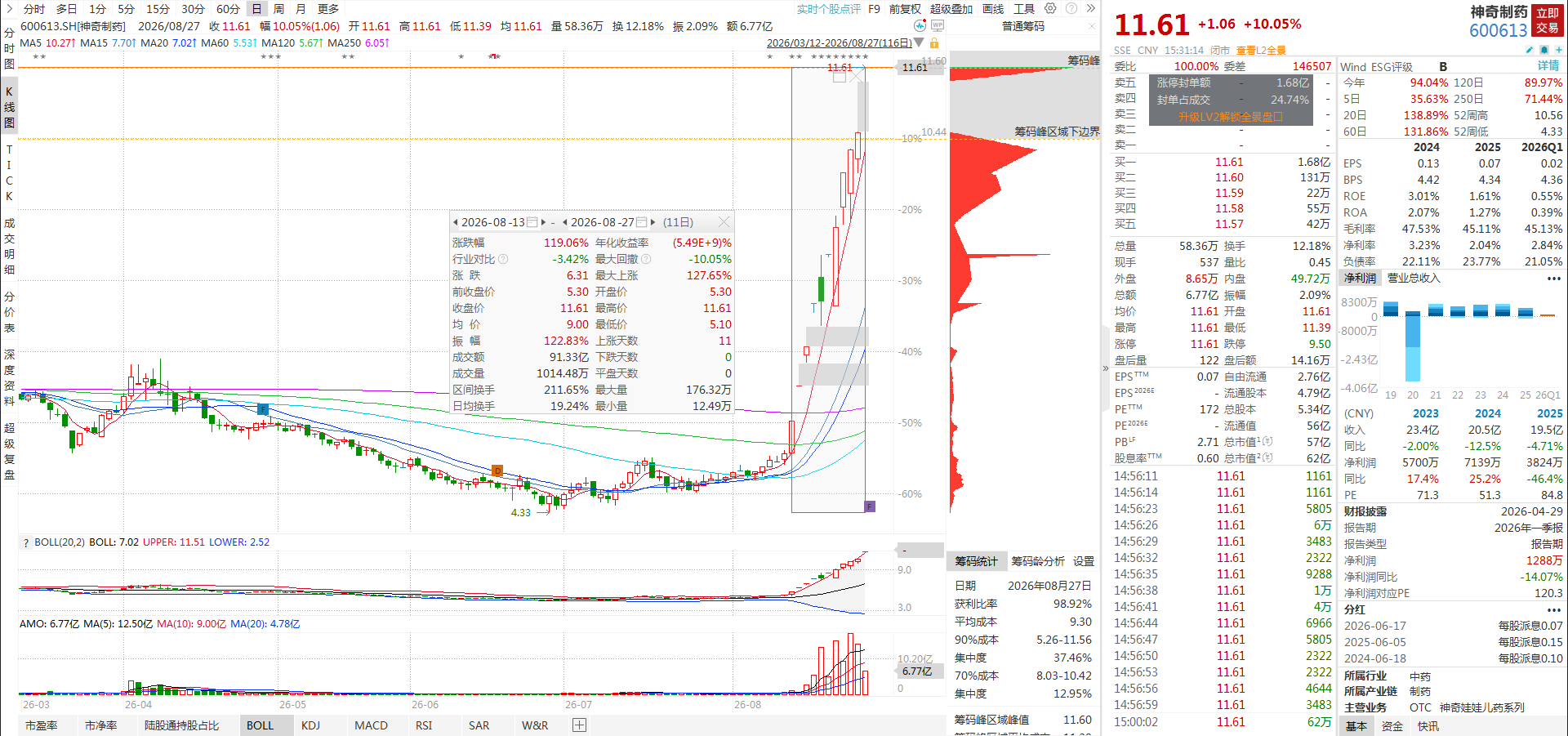Select the 日 daily period tab
Viewport: 1568px width, 736px height.
[256, 8]
